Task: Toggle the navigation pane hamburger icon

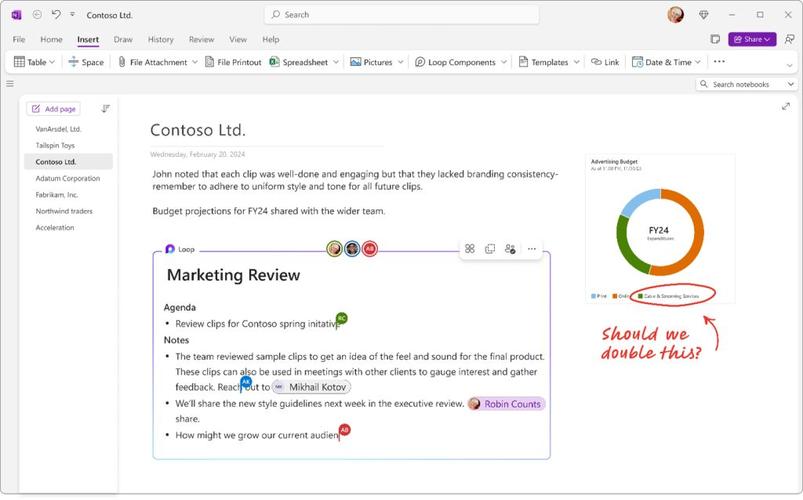Action: click(x=10, y=84)
